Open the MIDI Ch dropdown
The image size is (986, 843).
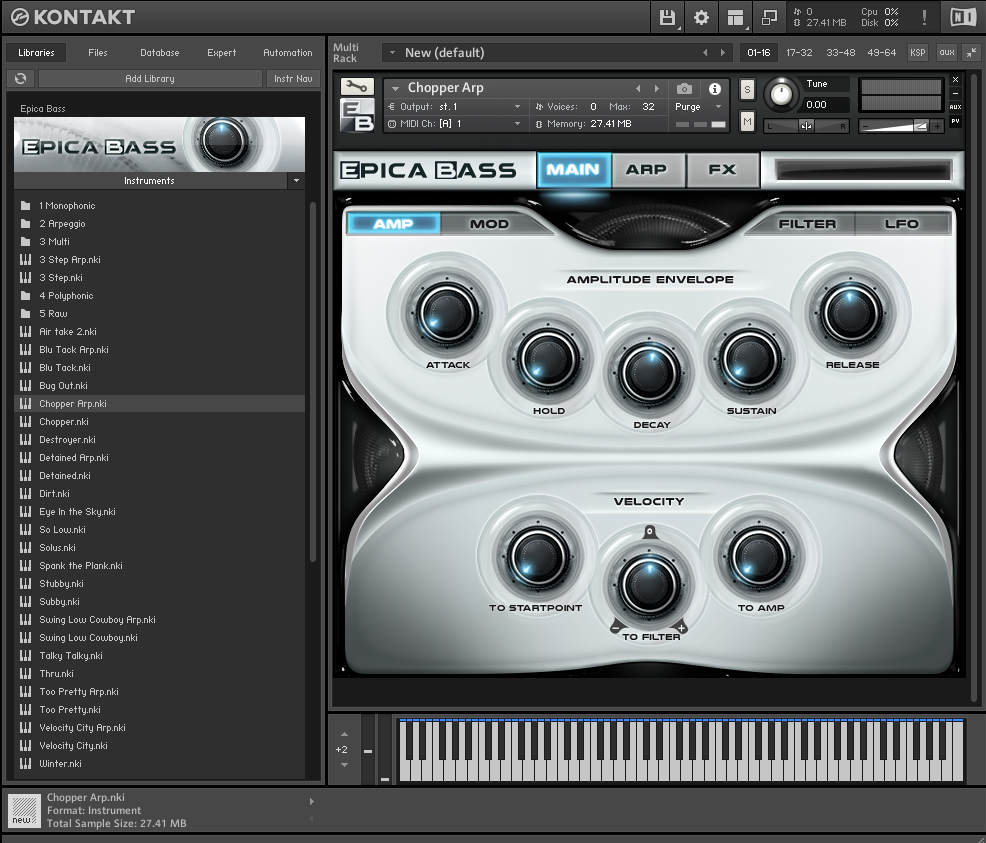pyautogui.click(x=518, y=124)
